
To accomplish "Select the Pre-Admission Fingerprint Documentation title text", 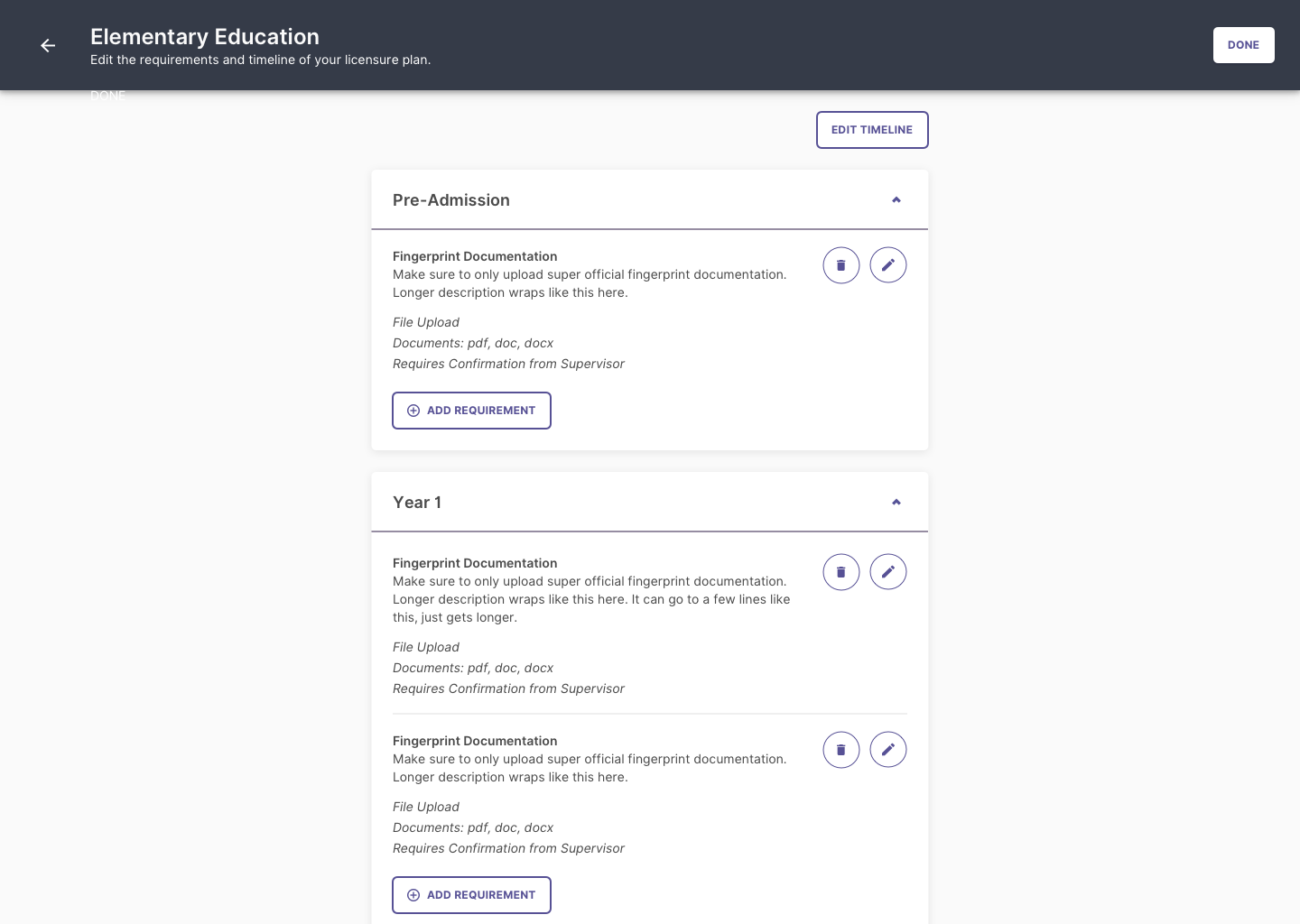I will 475,256.
